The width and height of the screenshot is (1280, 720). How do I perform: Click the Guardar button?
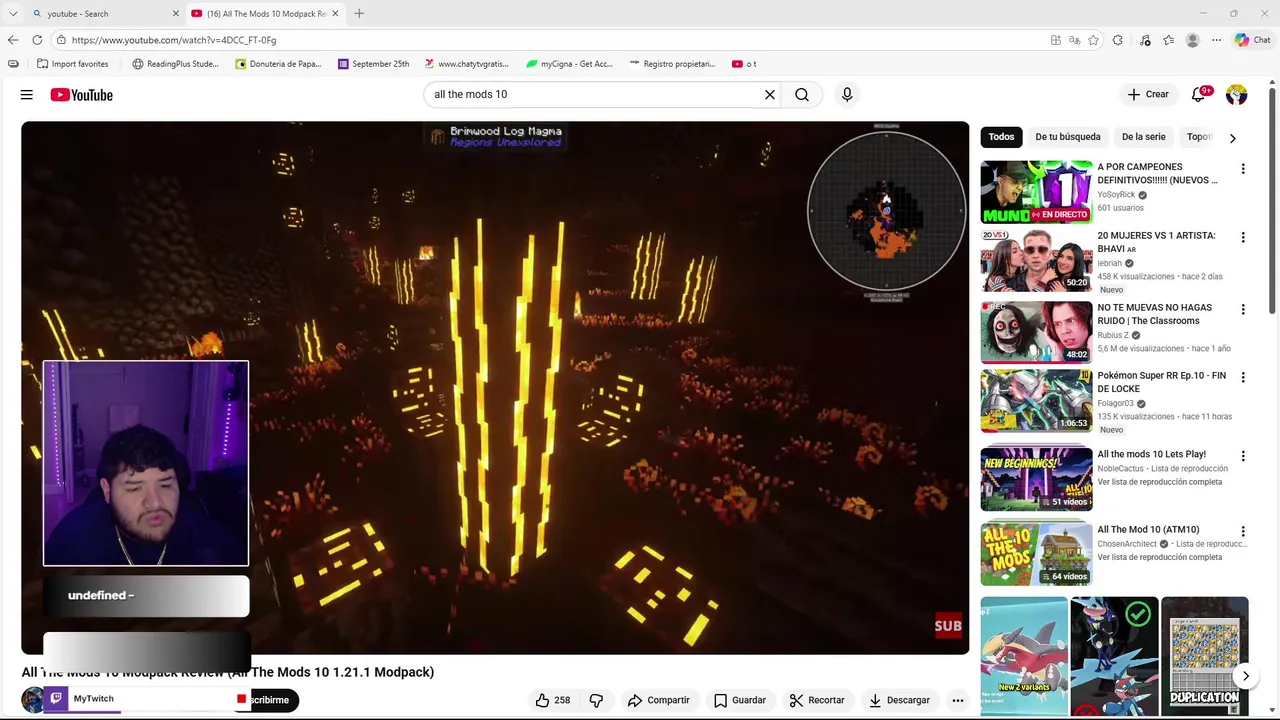click(x=740, y=700)
